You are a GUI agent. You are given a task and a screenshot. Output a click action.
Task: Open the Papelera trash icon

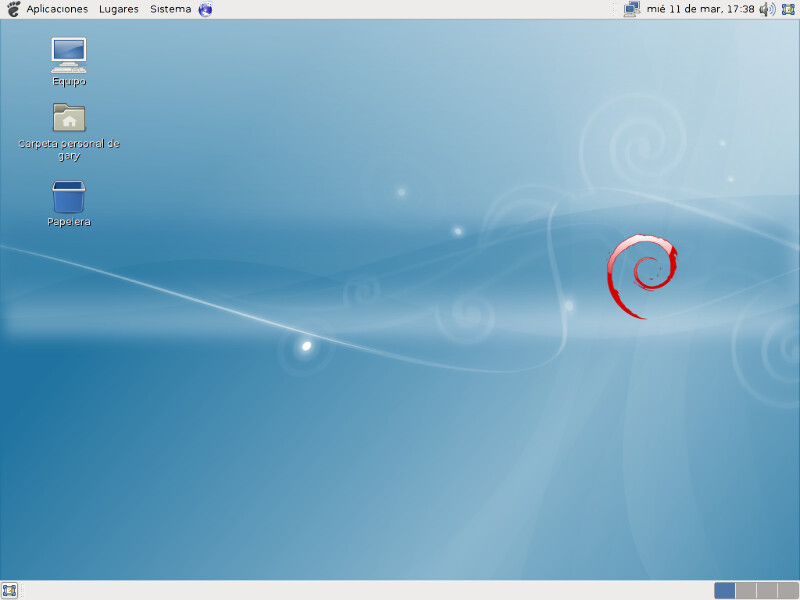tap(68, 197)
